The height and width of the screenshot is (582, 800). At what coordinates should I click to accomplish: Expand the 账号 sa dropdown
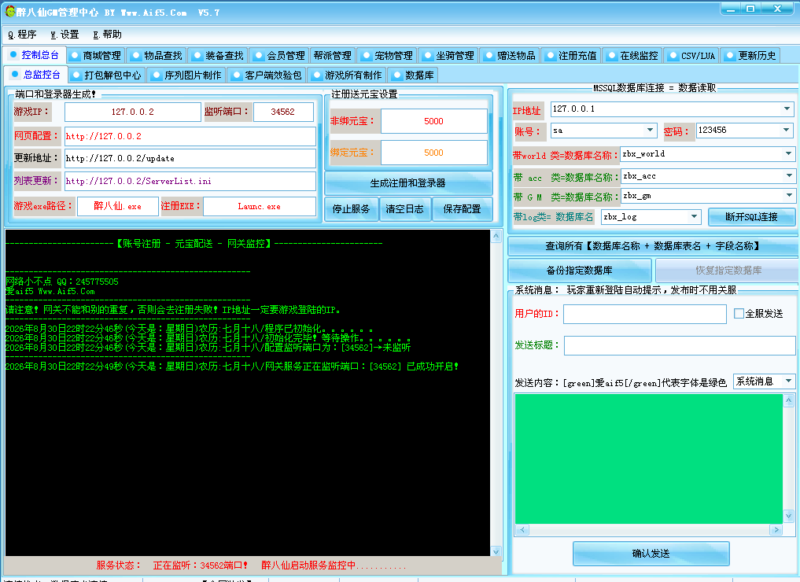[x=650, y=130]
